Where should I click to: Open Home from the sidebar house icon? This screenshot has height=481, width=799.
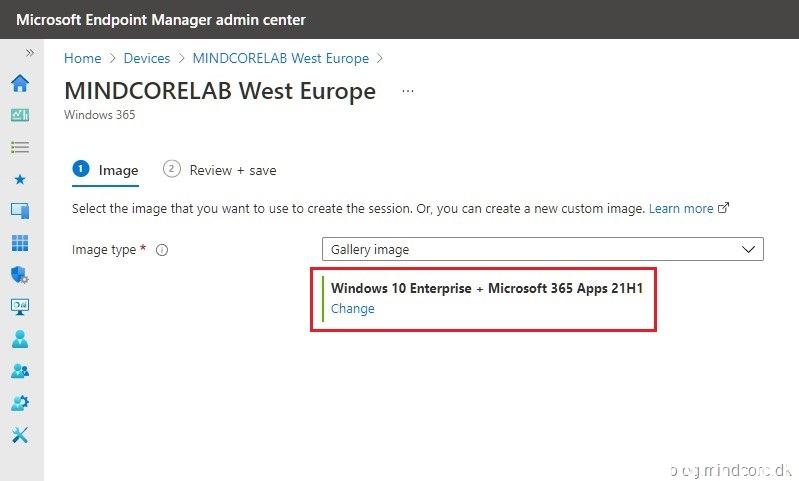[x=20, y=83]
